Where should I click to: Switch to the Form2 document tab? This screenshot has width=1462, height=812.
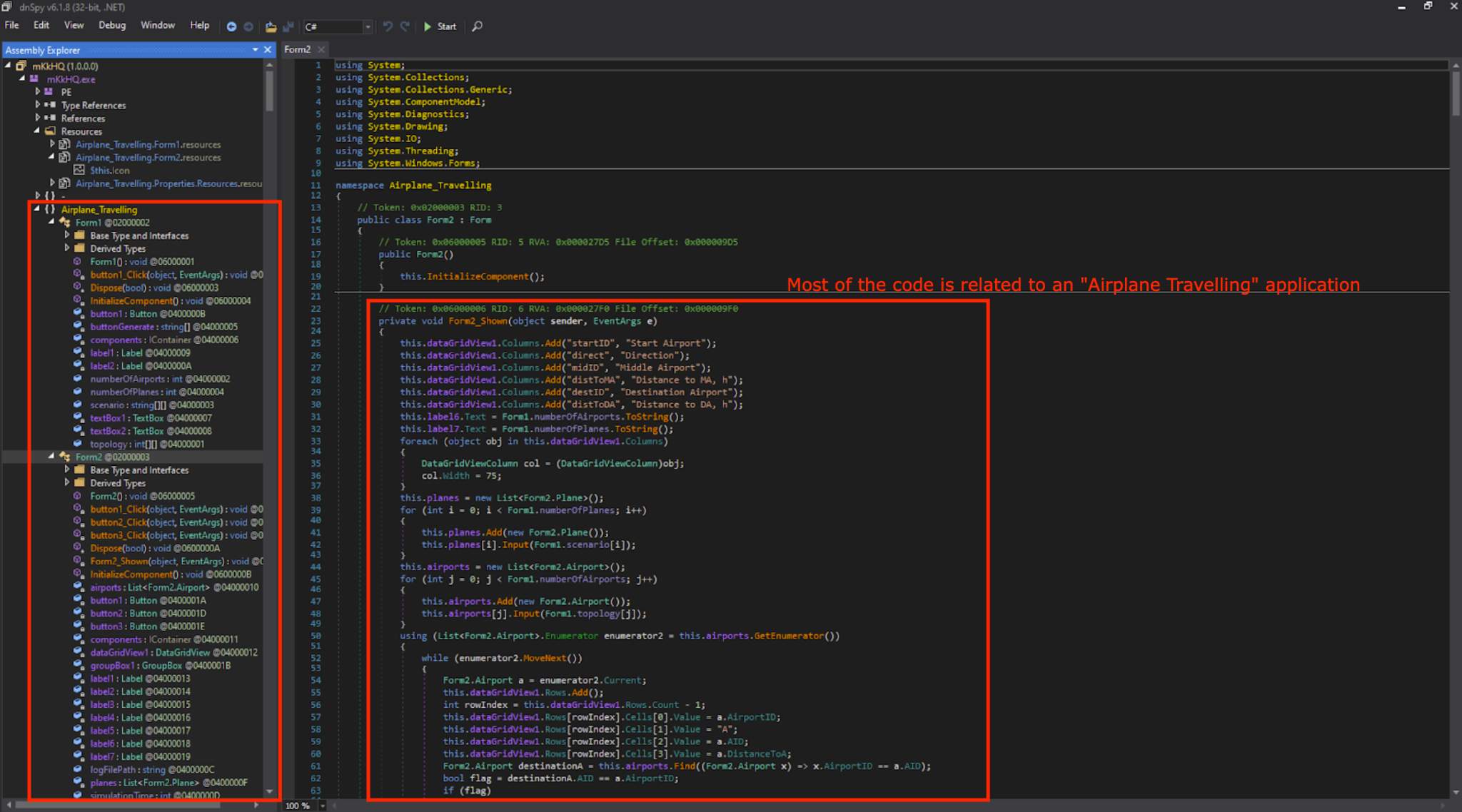297,49
